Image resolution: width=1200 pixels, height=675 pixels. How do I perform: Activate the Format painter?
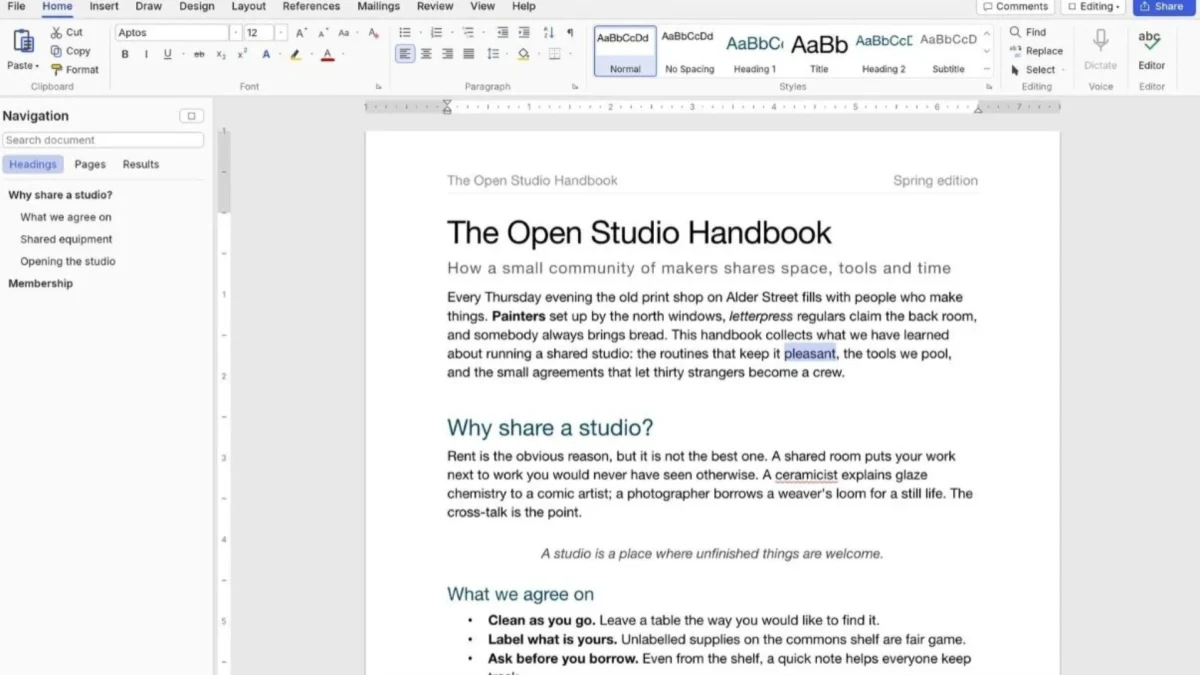point(75,70)
